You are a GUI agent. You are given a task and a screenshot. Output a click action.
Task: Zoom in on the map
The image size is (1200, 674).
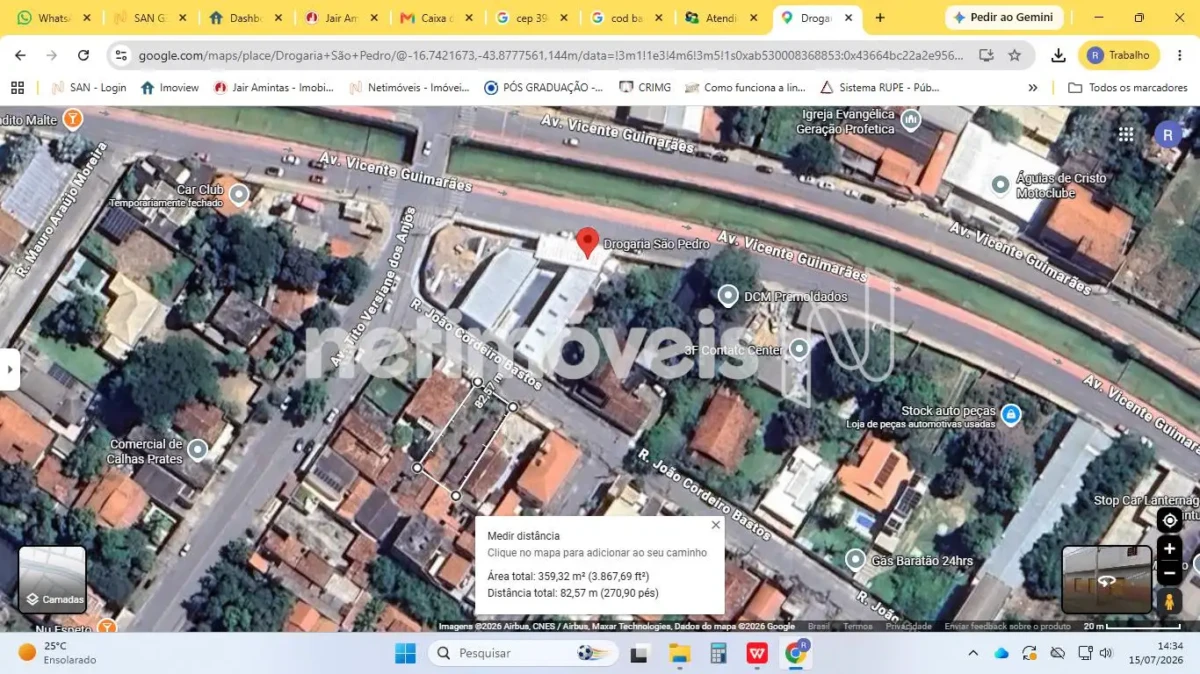point(1169,548)
